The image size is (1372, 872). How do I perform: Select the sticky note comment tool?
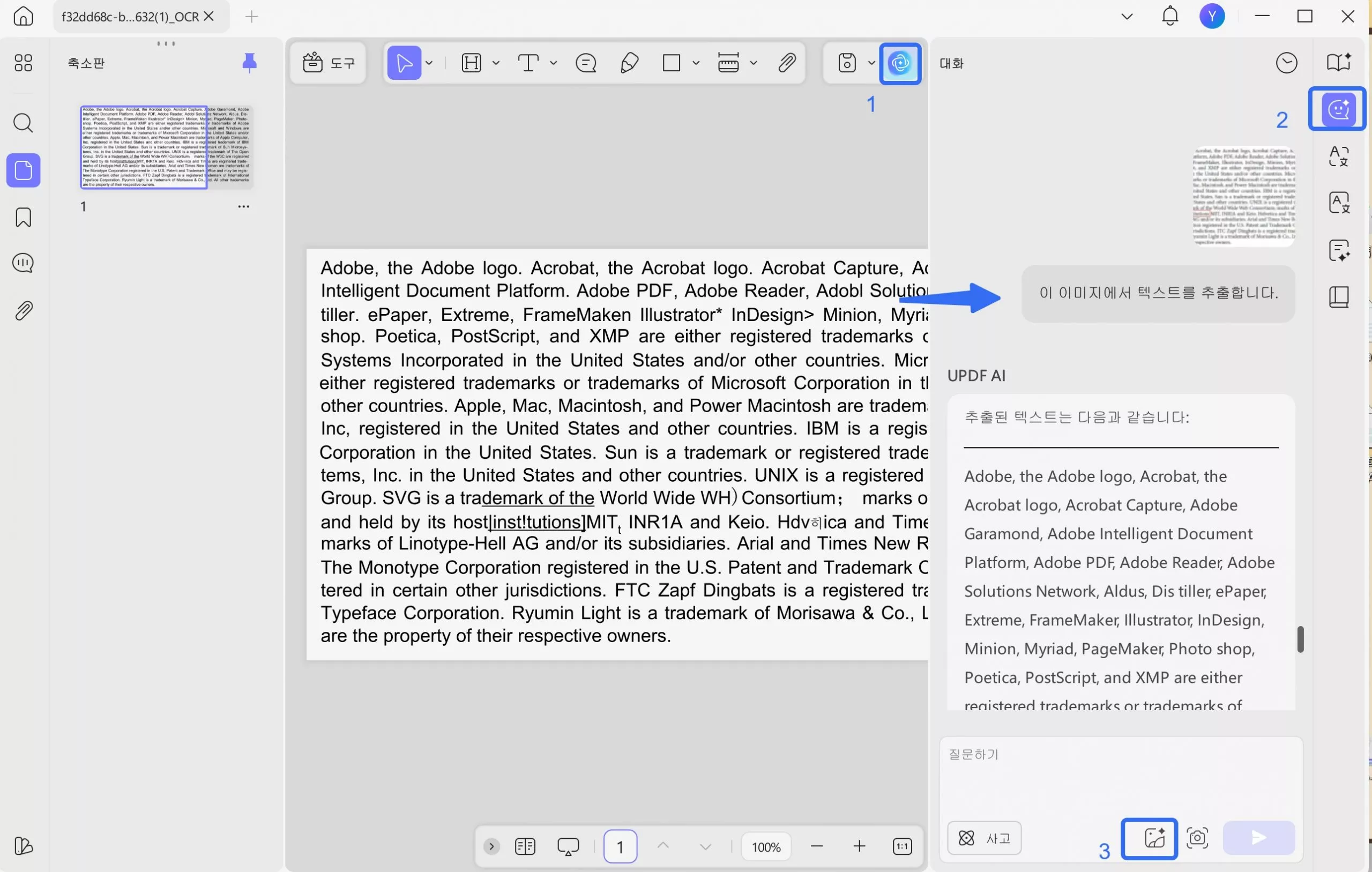tap(586, 63)
